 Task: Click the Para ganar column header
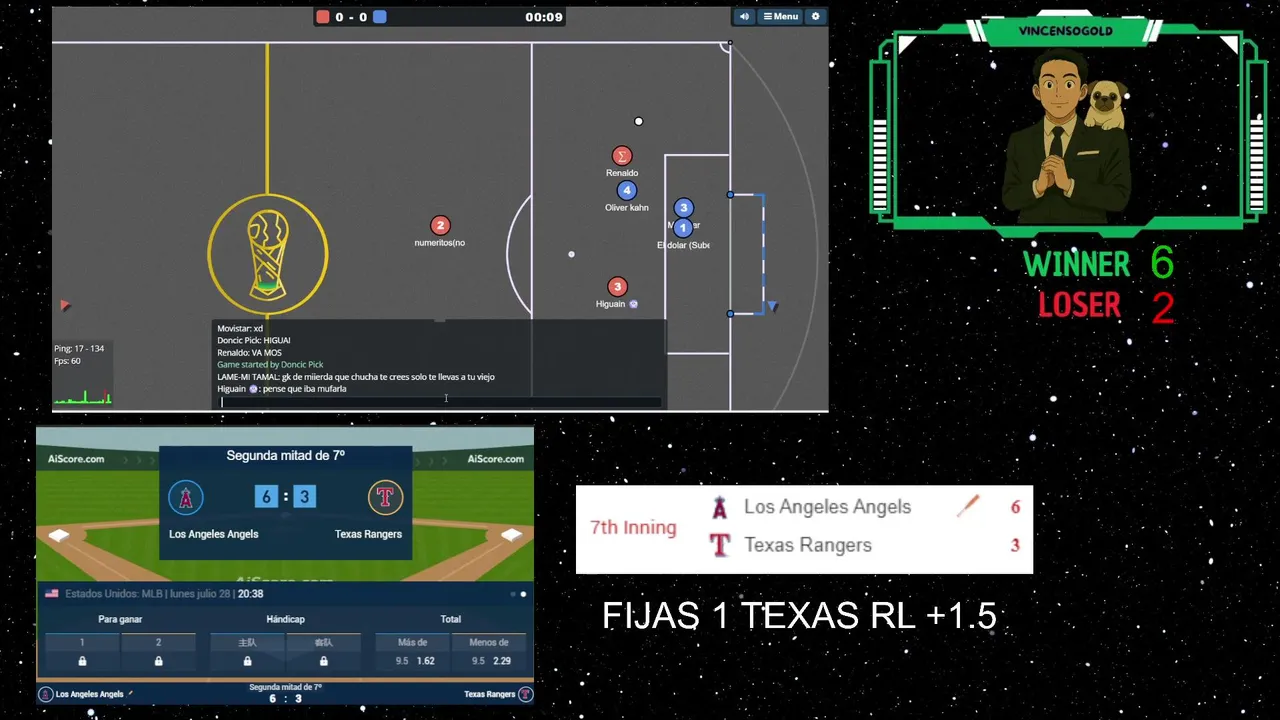(x=120, y=619)
